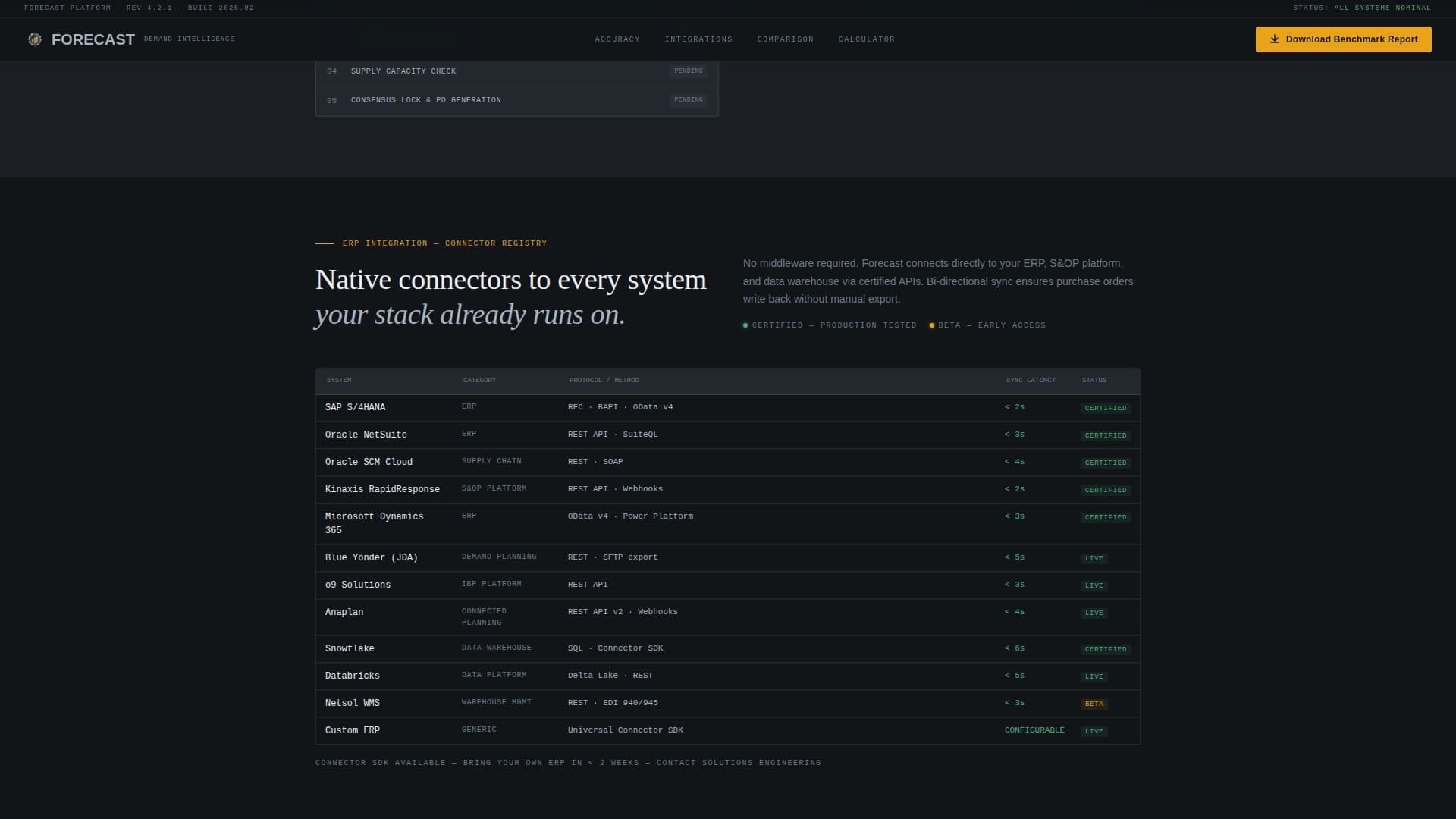Click LIVE badge in Custom ERP row
This screenshot has width=1456, height=819.
[1094, 731]
